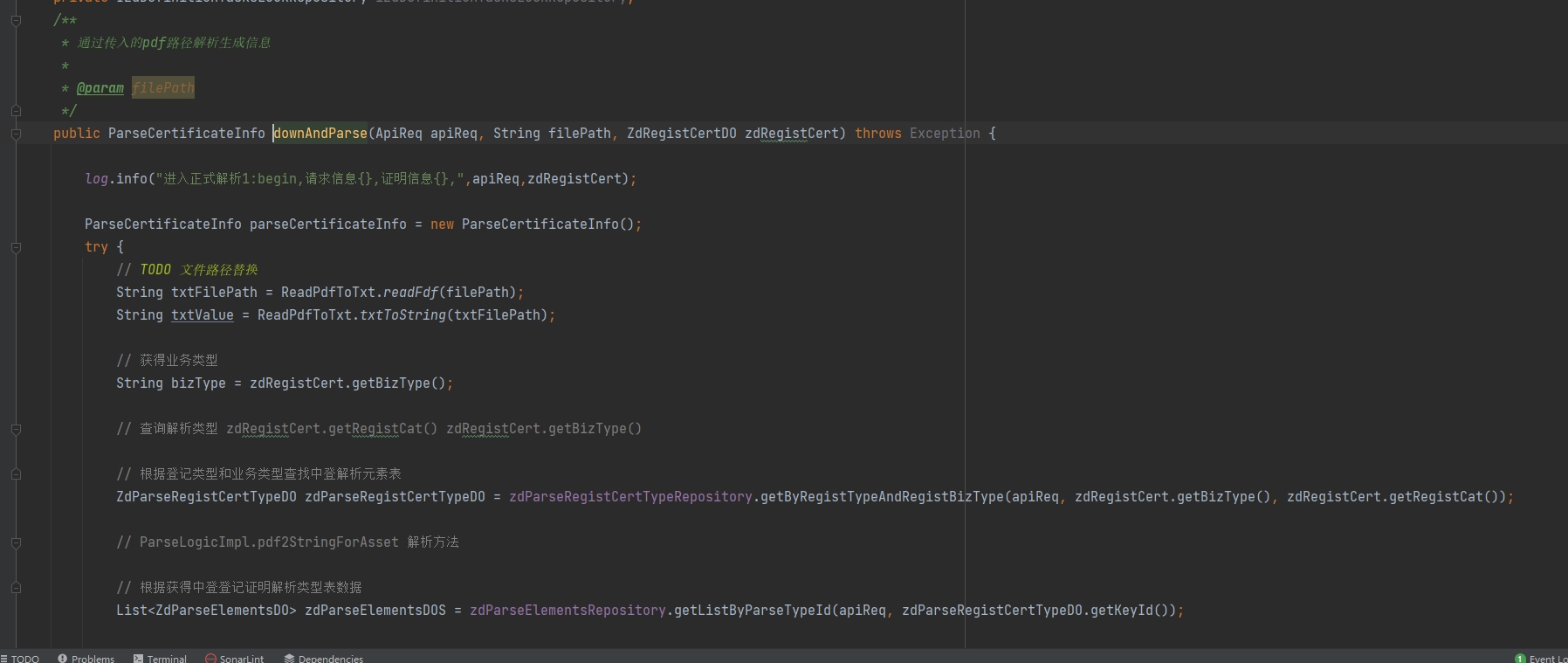Click the new keyword before ParseCertificateInfo()

442,224
